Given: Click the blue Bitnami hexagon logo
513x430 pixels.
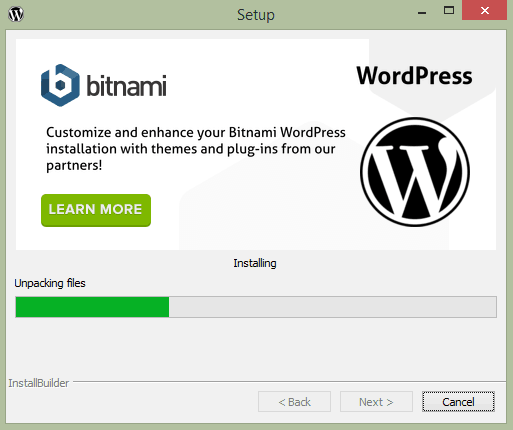Looking at the screenshot, I should click(x=60, y=85).
